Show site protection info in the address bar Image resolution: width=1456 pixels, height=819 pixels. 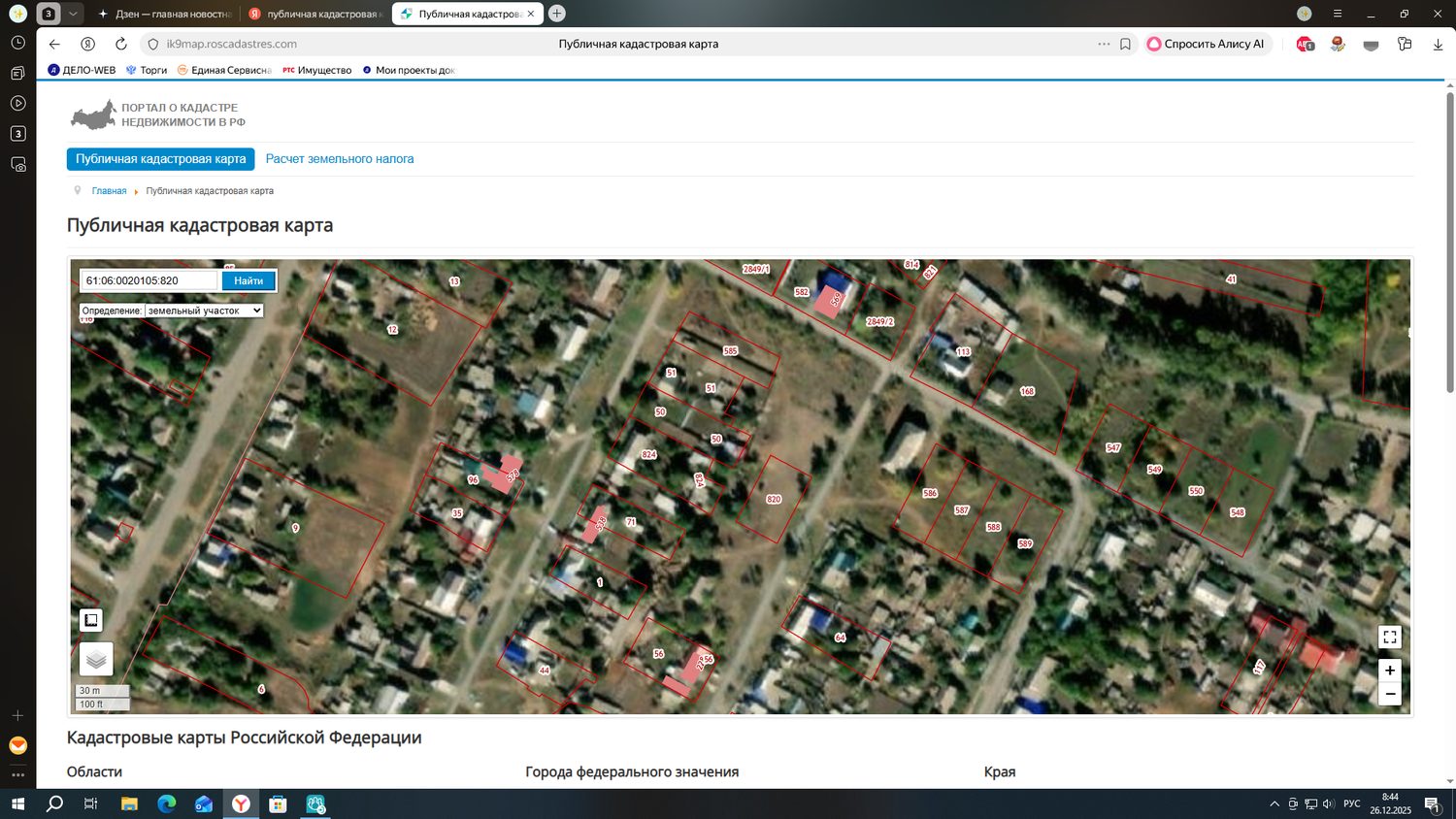[x=152, y=44]
